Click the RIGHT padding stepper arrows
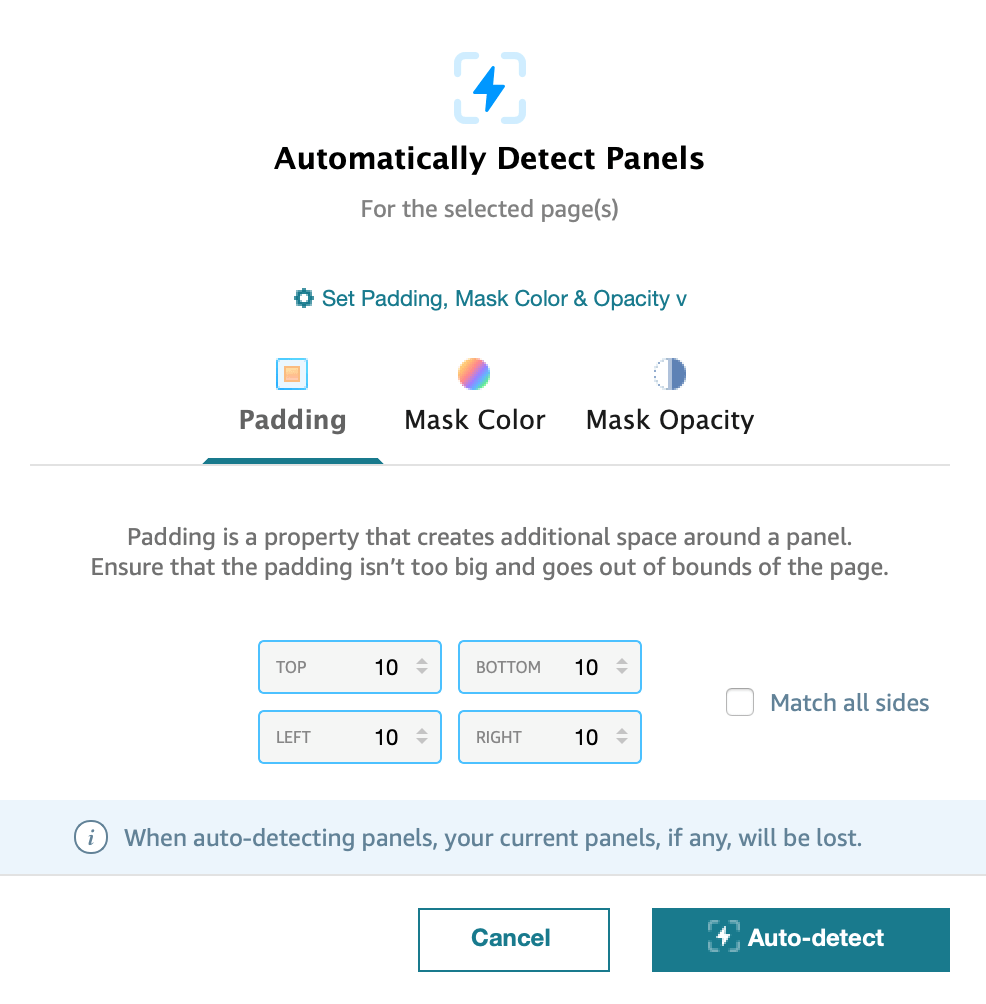 (622, 737)
